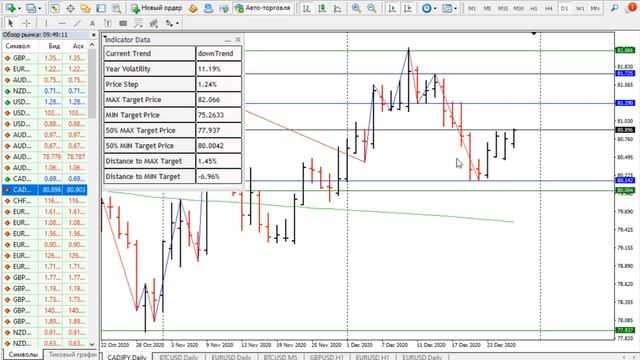Select the text A tool
The height and width of the screenshot is (360, 640).
click(x=93, y=23)
